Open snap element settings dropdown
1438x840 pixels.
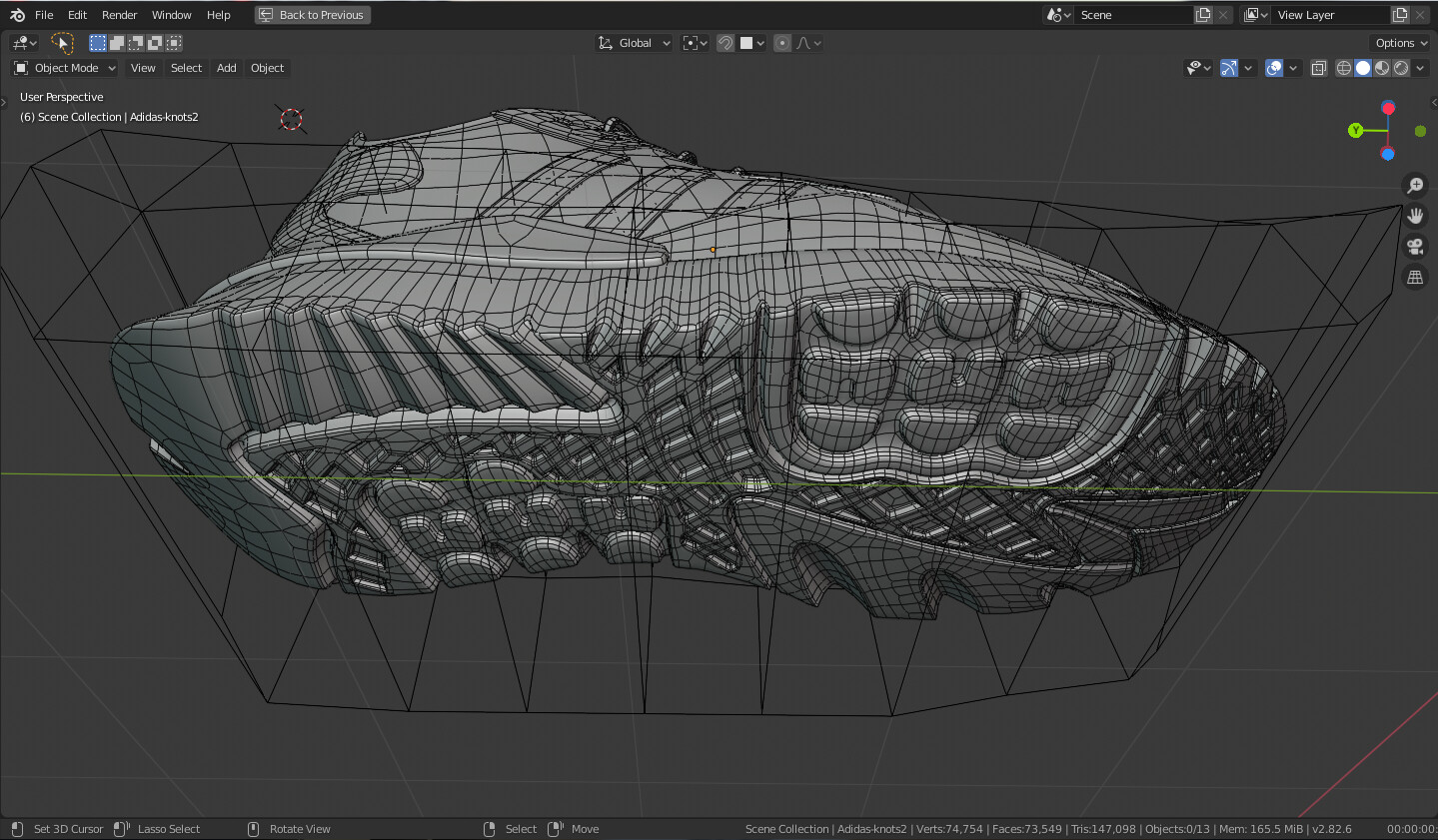752,43
